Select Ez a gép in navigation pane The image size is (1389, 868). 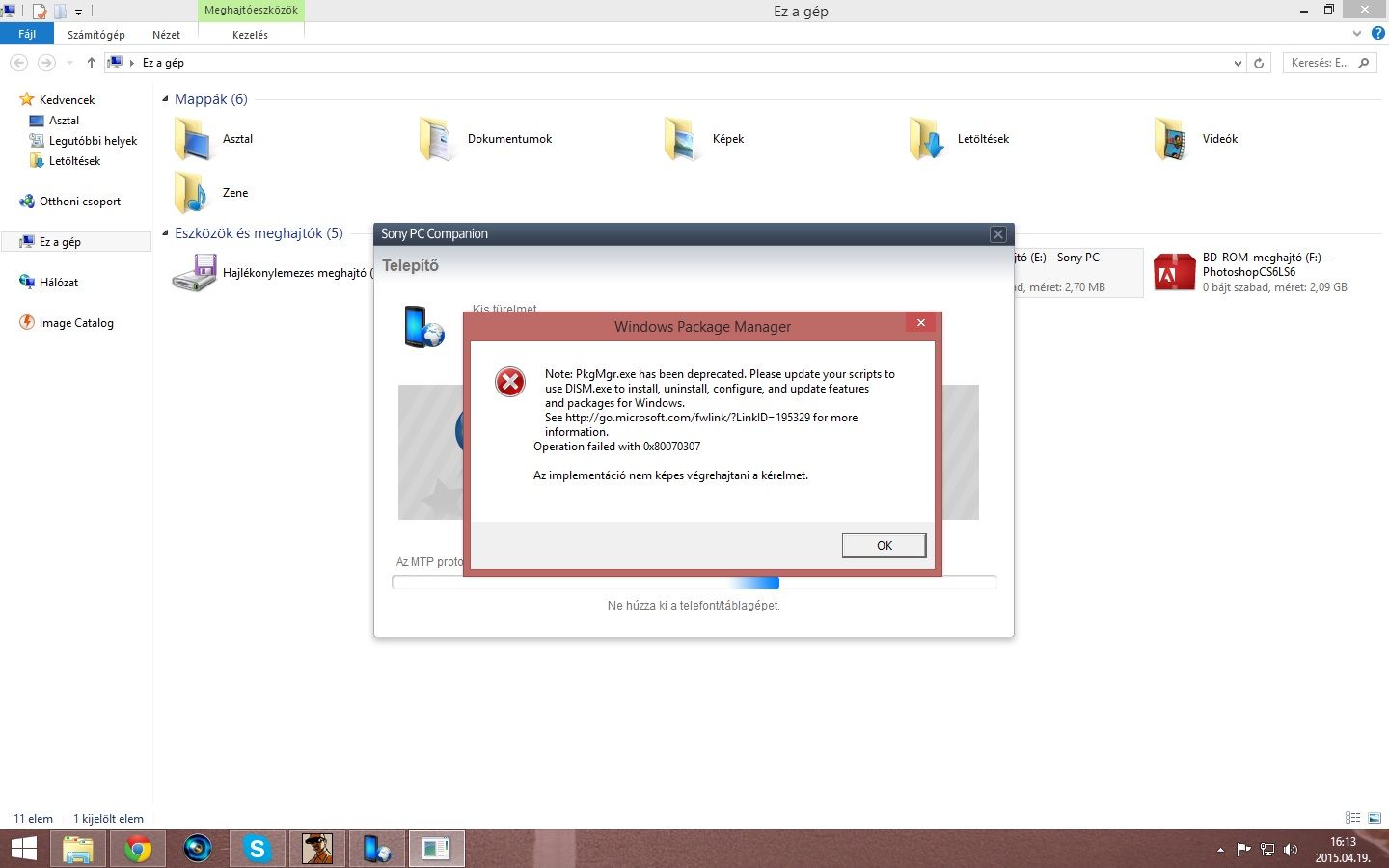coord(60,242)
